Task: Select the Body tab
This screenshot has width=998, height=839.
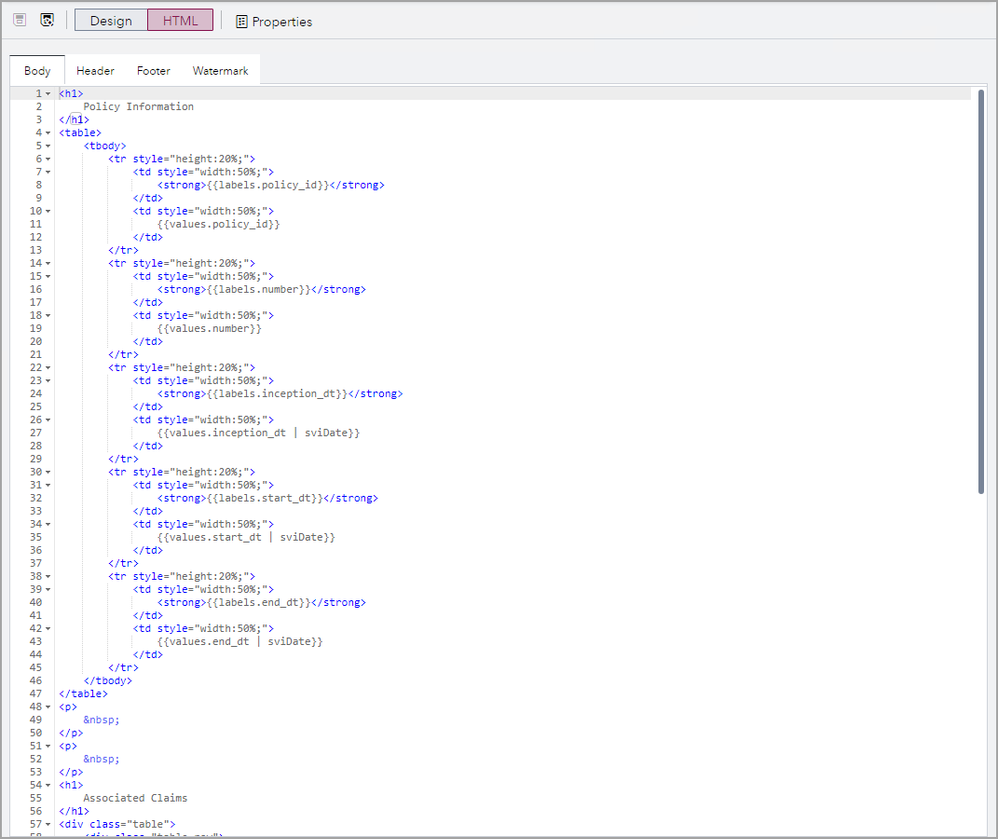Action: (37, 71)
